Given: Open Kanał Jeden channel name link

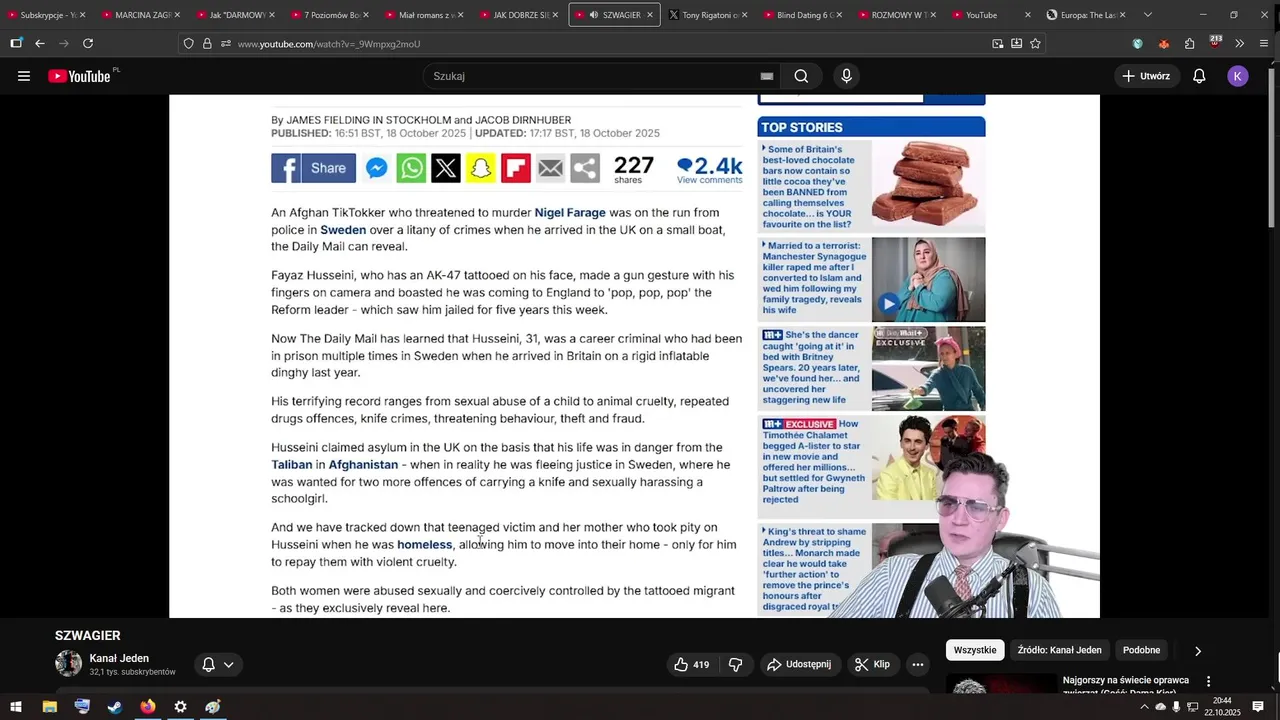Looking at the screenshot, I should tap(119, 658).
